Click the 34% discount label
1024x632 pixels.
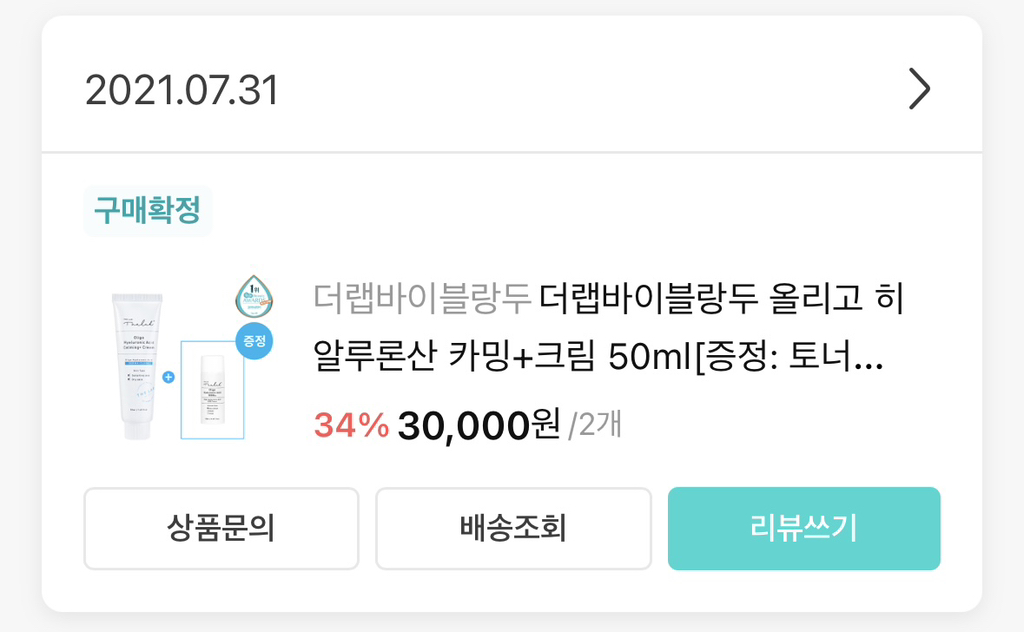pos(351,425)
